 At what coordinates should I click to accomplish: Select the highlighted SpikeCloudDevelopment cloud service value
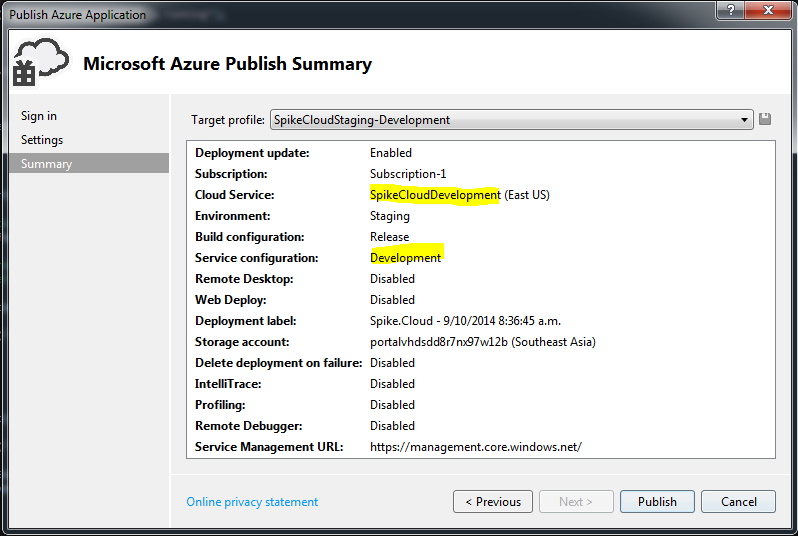click(x=435, y=195)
